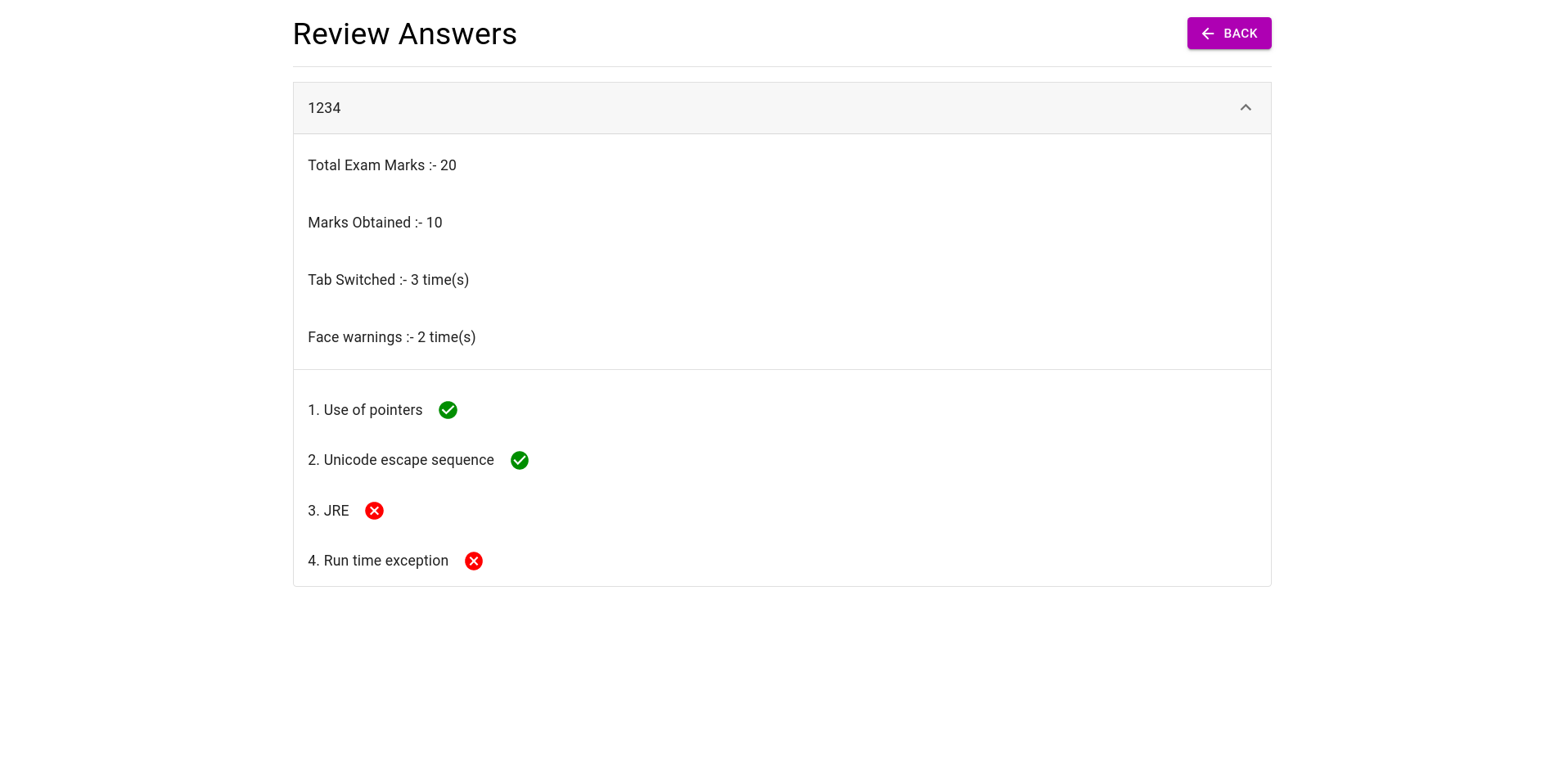Click 'Tab Switched :- 3 time(s)' line
This screenshot has width=1568, height=780.
click(x=389, y=280)
